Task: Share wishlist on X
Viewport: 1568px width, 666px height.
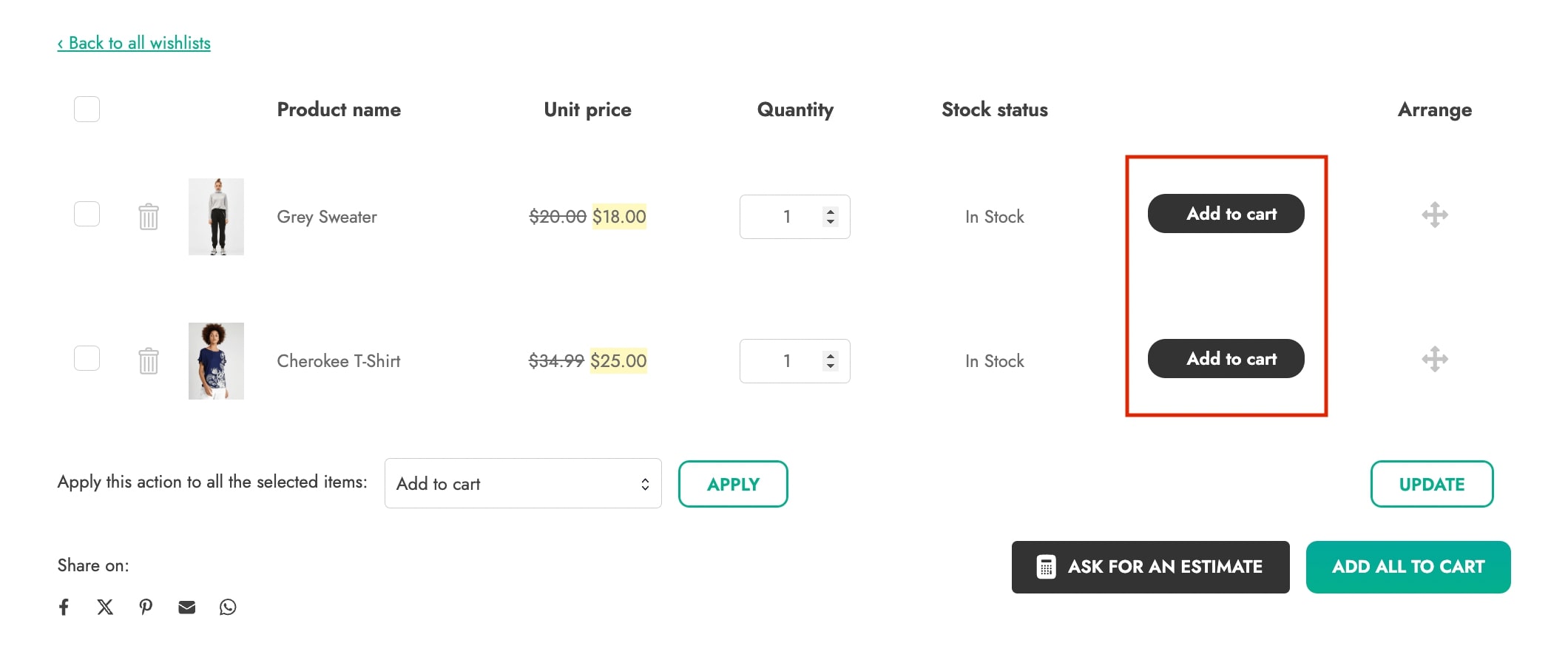Action: [x=105, y=607]
